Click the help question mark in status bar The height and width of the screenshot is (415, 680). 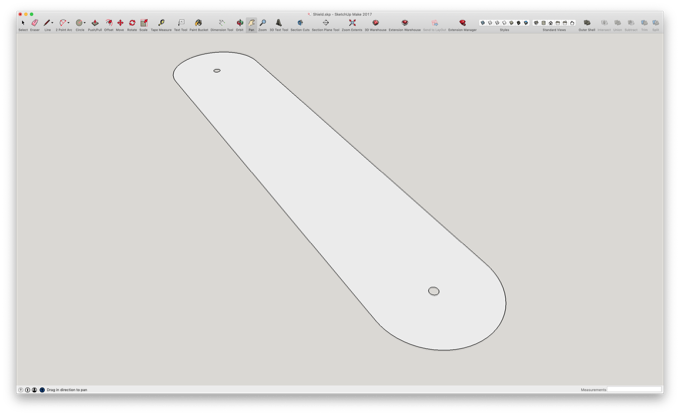pos(20,390)
